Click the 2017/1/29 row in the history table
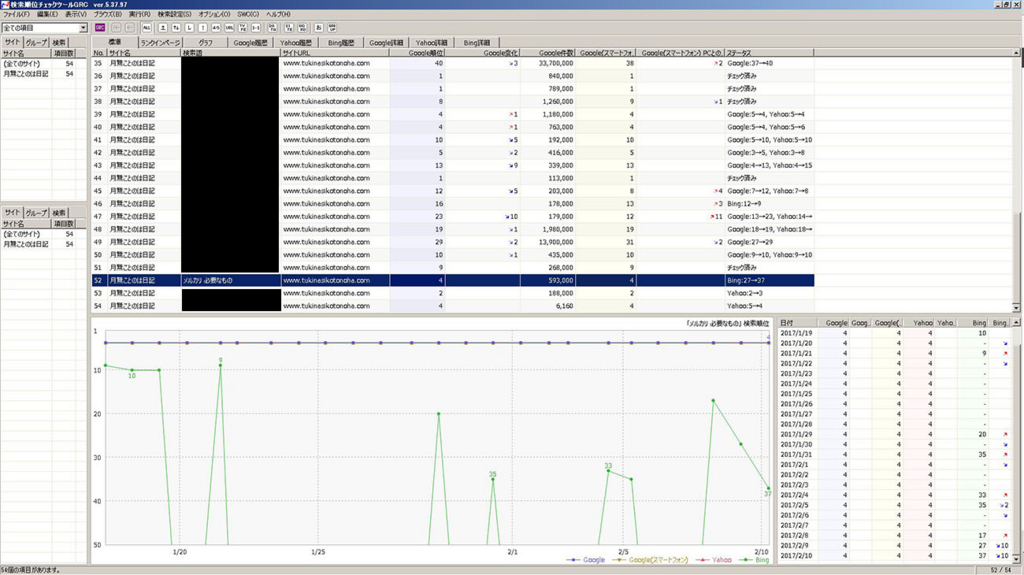This screenshot has height=575, width=1024. (x=895, y=435)
